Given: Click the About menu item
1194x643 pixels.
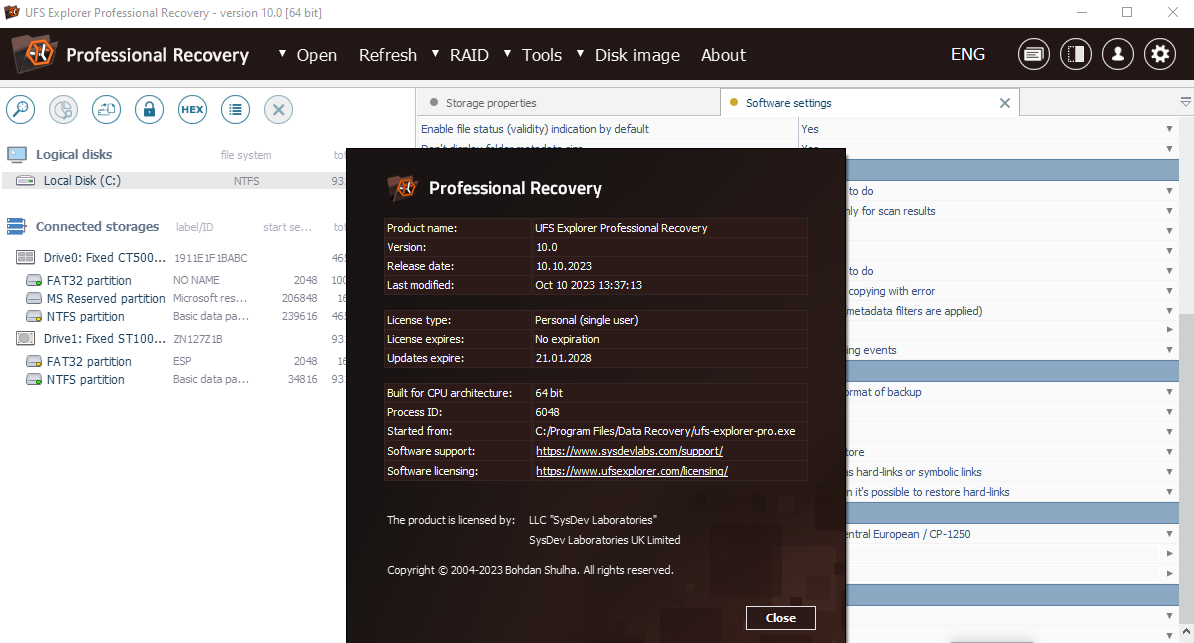Looking at the screenshot, I should tap(723, 55).
